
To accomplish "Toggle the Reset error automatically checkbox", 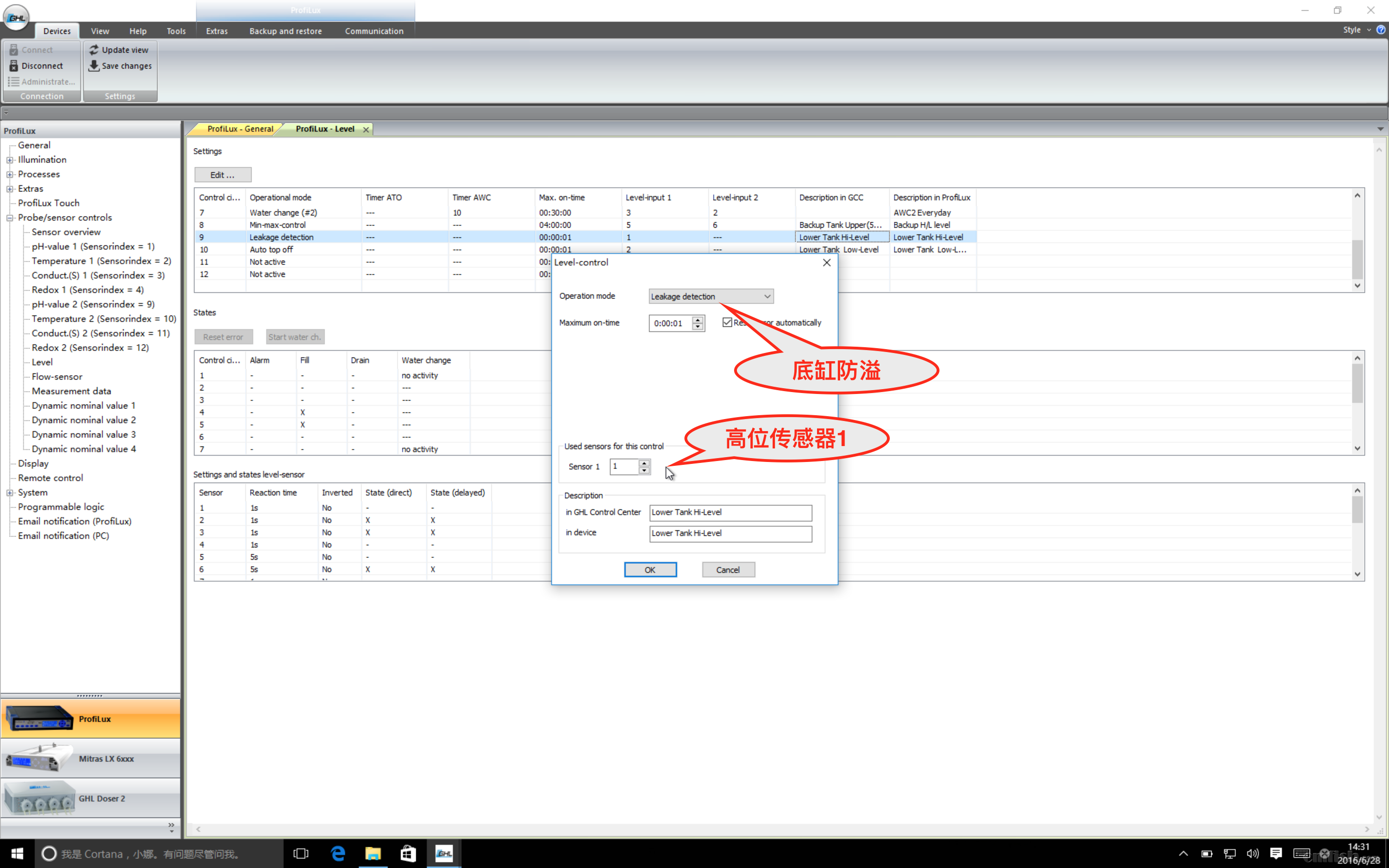I will click(727, 323).
